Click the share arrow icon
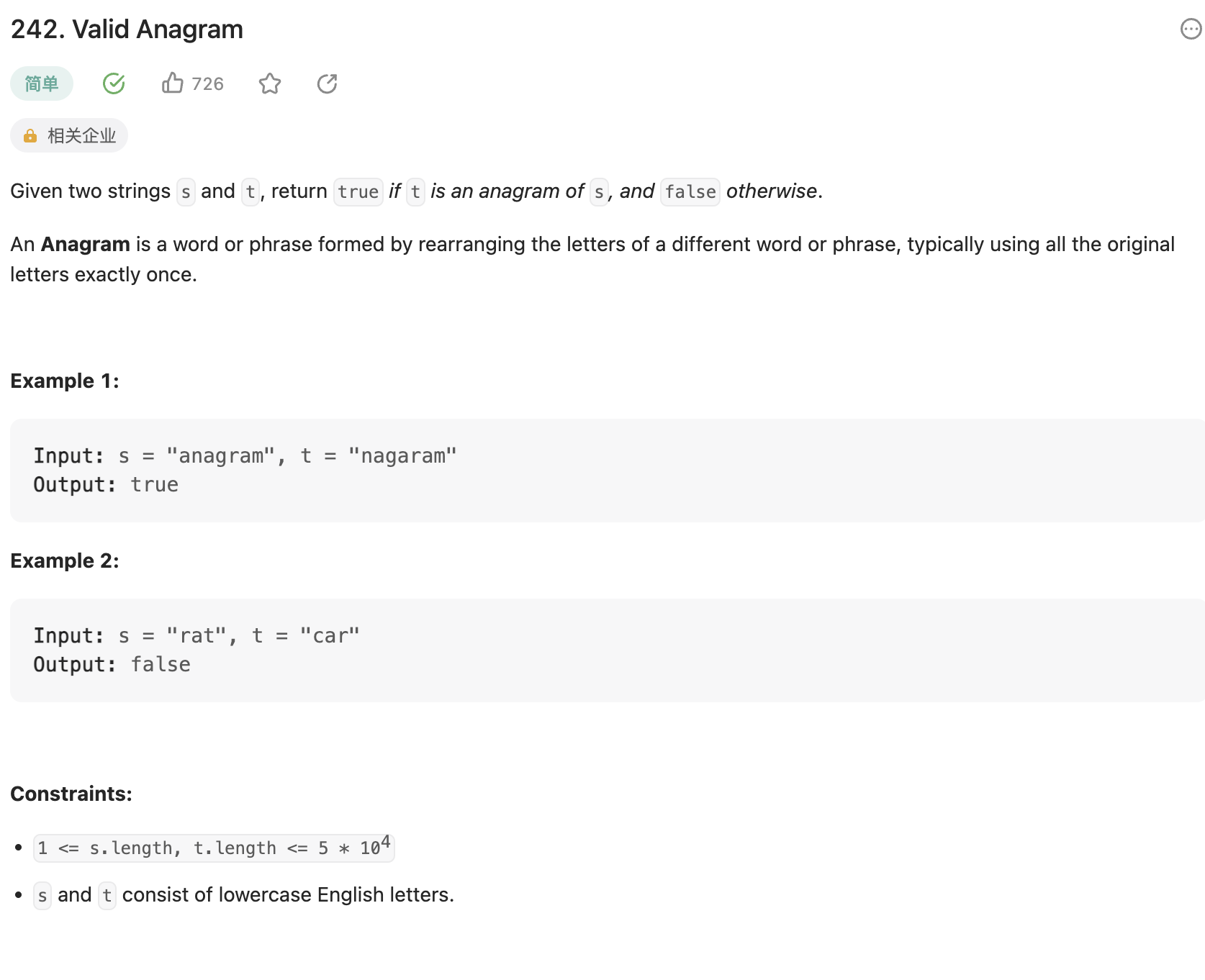 [327, 83]
